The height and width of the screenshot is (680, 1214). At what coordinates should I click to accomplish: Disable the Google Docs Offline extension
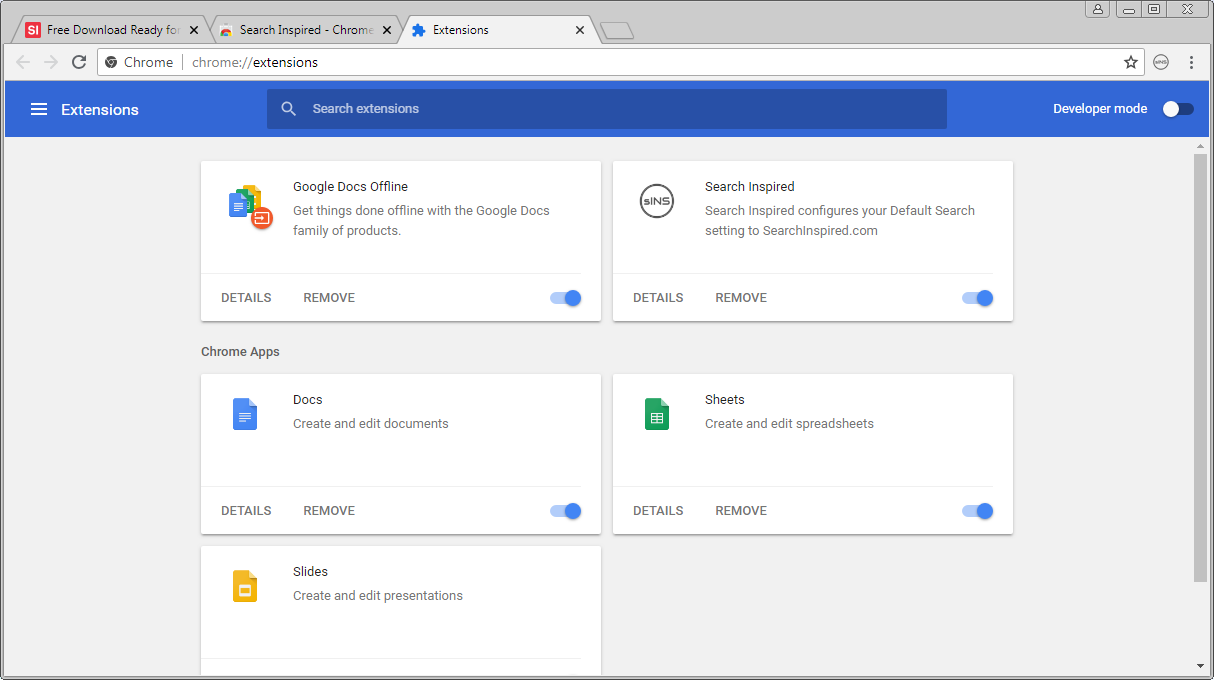[566, 298]
